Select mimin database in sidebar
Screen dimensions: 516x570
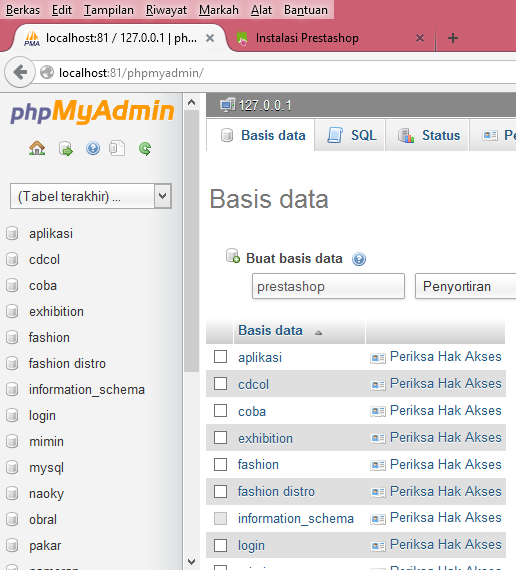tap(47, 442)
